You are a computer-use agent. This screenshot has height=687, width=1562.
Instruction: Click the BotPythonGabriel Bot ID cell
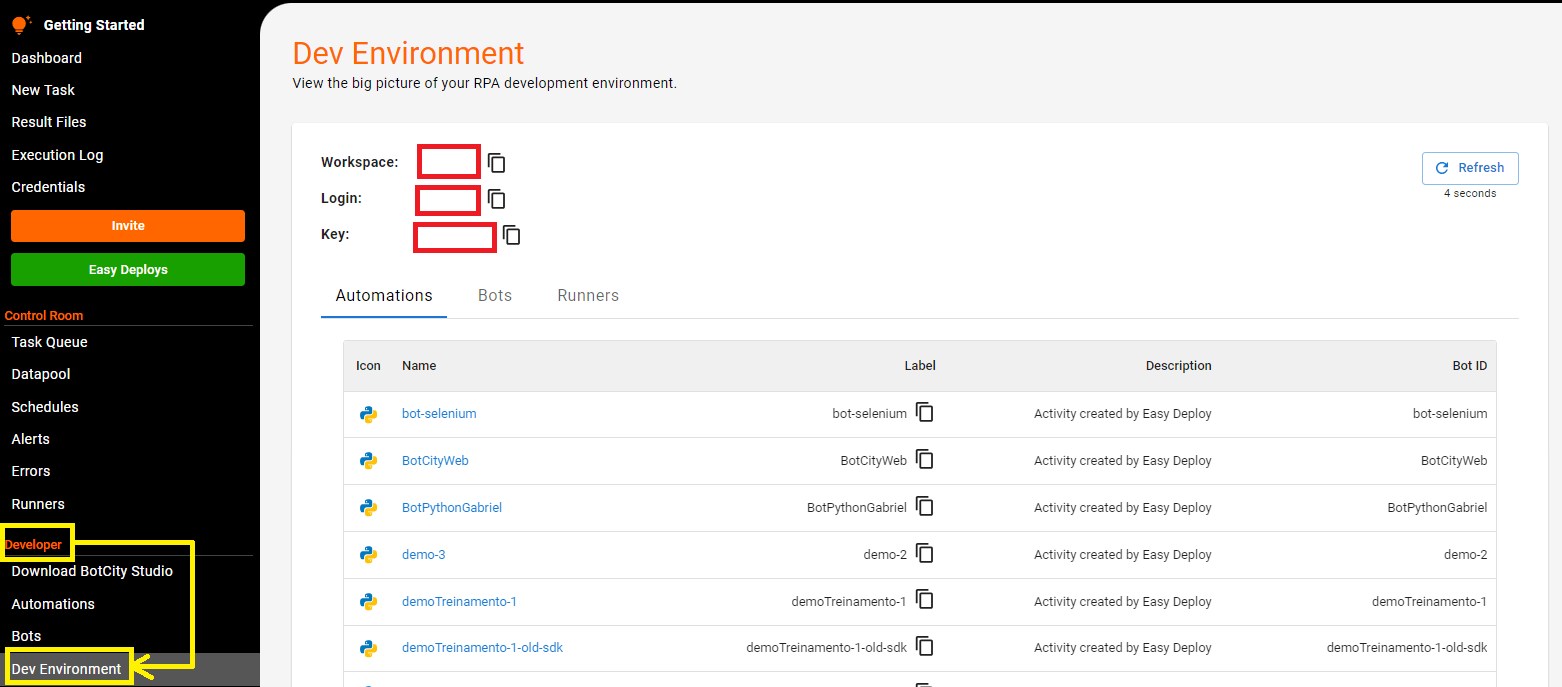click(x=1437, y=507)
